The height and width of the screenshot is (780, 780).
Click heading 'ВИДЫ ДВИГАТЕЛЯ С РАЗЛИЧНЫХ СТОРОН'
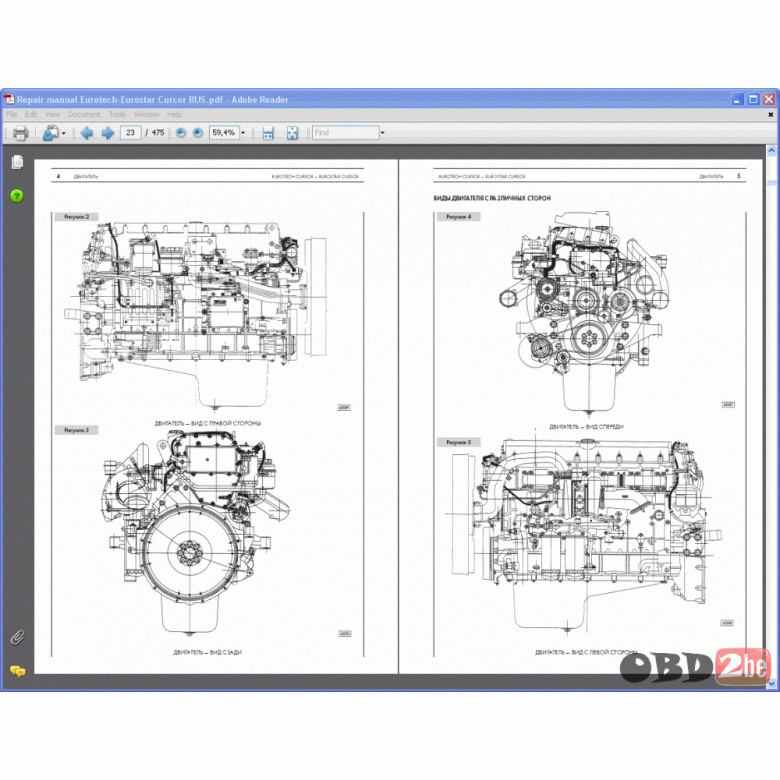tap(492, 198)
